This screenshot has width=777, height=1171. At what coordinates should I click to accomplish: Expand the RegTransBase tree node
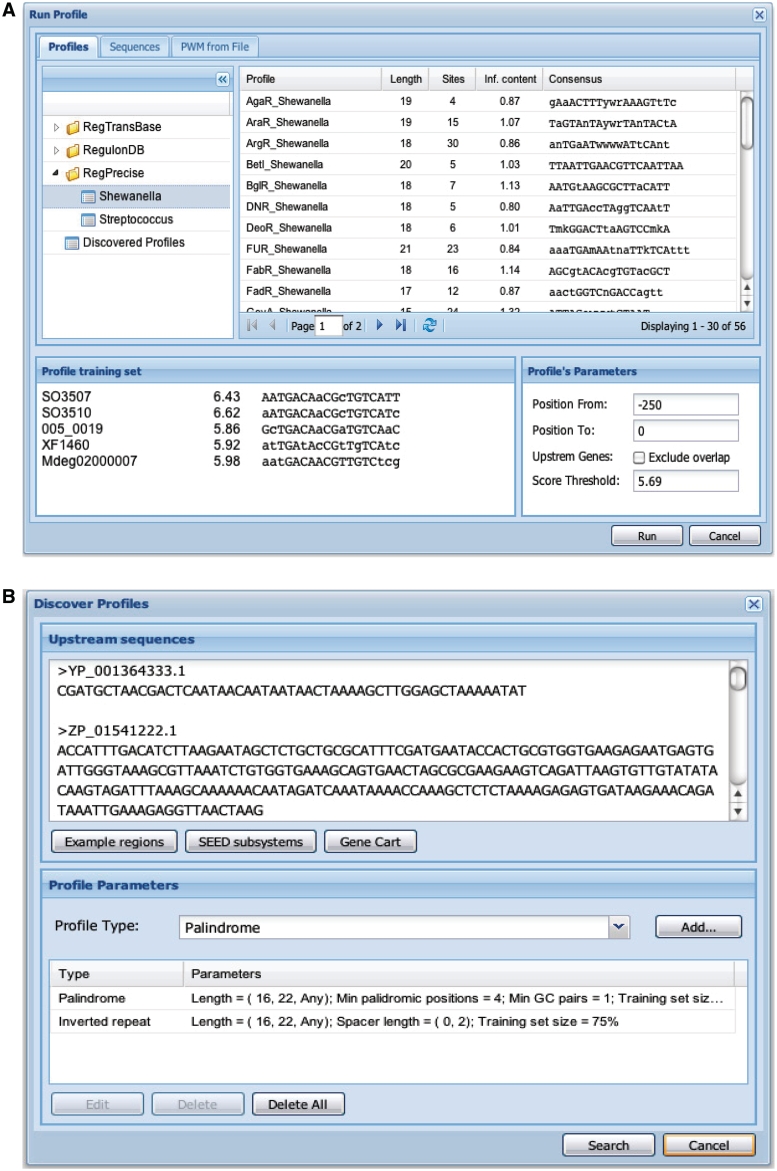(56, 128)
